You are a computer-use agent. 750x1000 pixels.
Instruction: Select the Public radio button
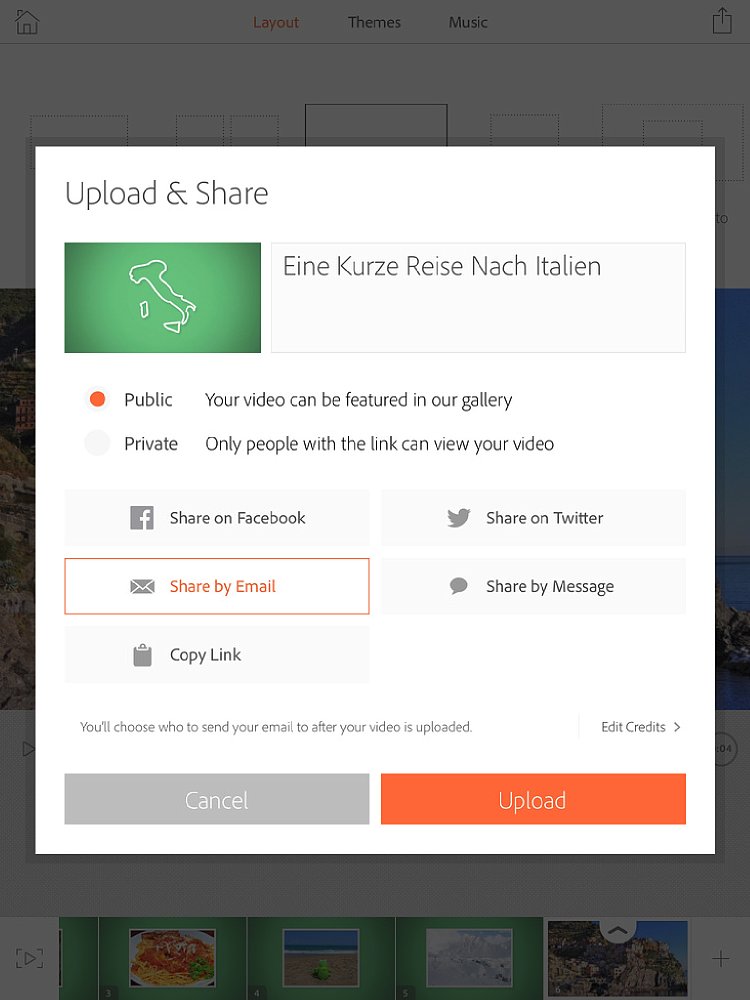pos(98,399)
